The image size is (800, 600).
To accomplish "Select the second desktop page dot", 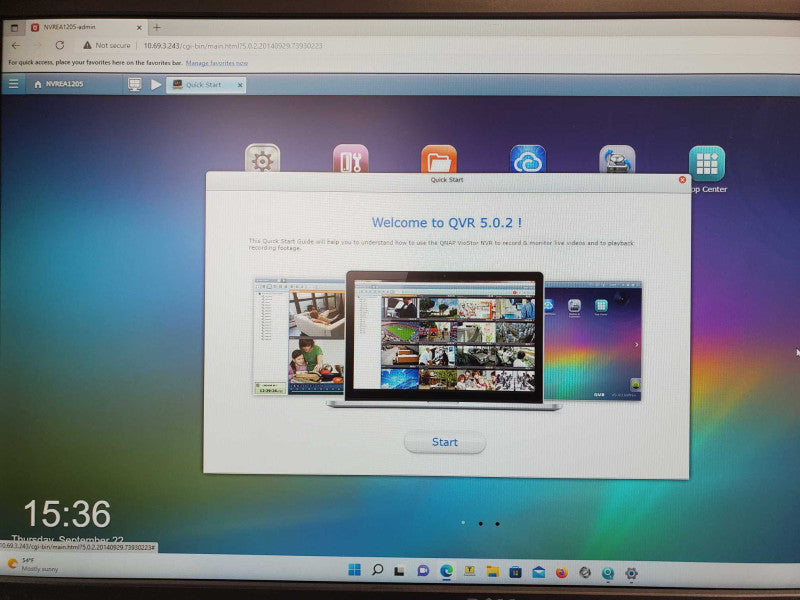I will (481, 523).
